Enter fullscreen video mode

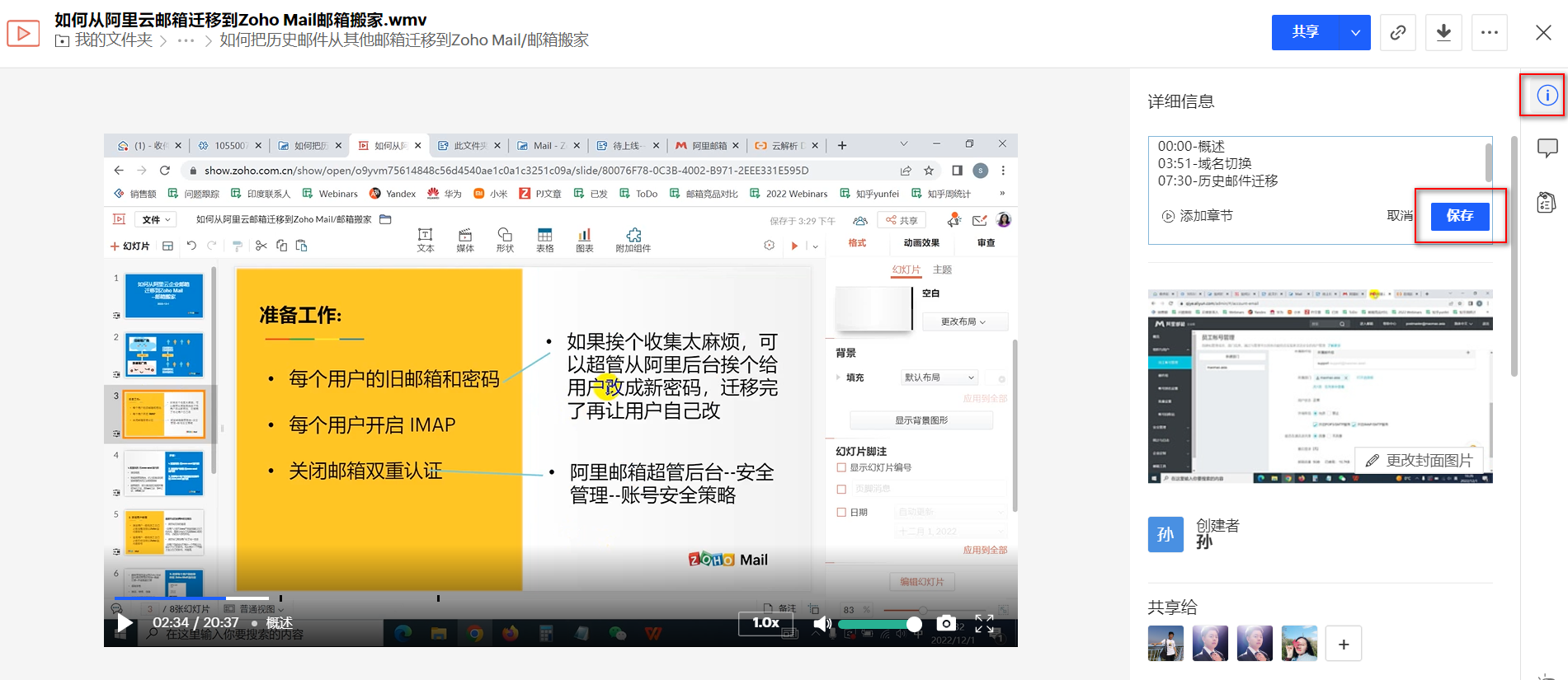pyautogui.click(x=984, y=623)
